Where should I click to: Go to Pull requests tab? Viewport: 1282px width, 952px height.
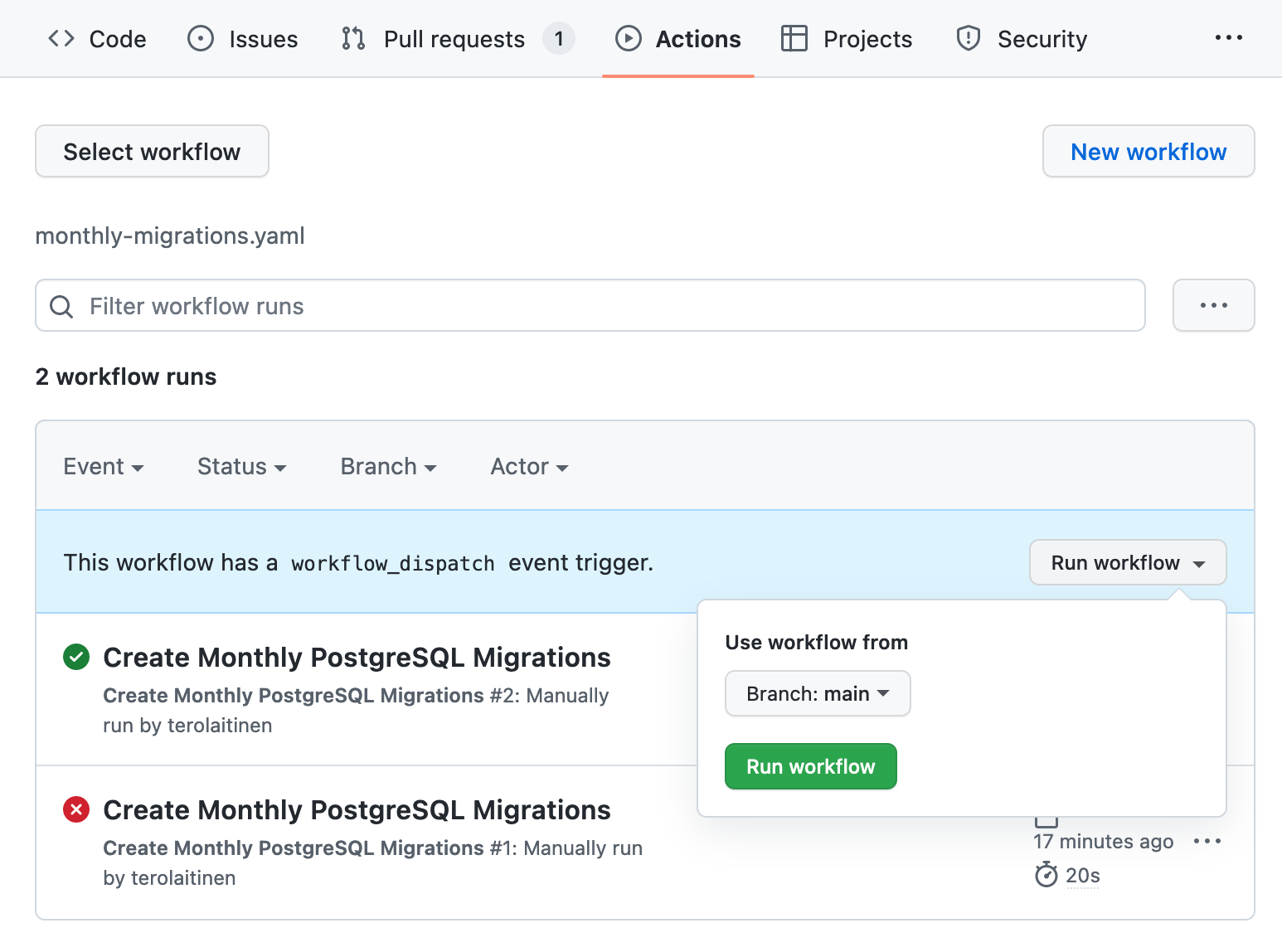click(457, 39)
